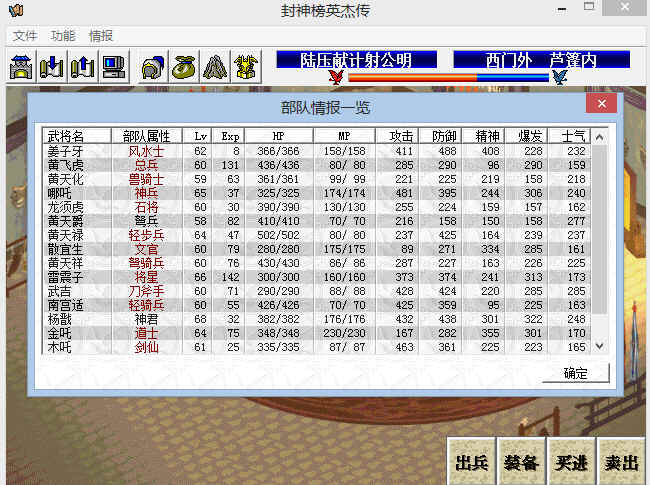Select the 哪吒 row

point(317,193)
